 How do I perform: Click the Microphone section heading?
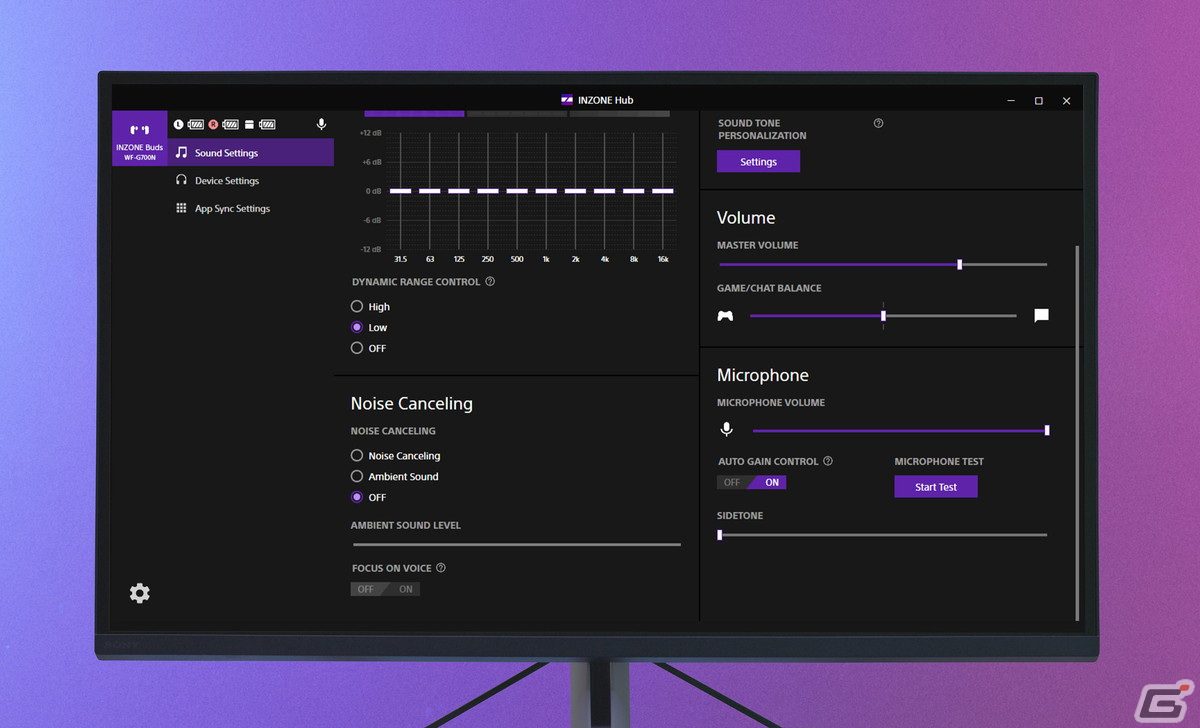pos(763,375)
